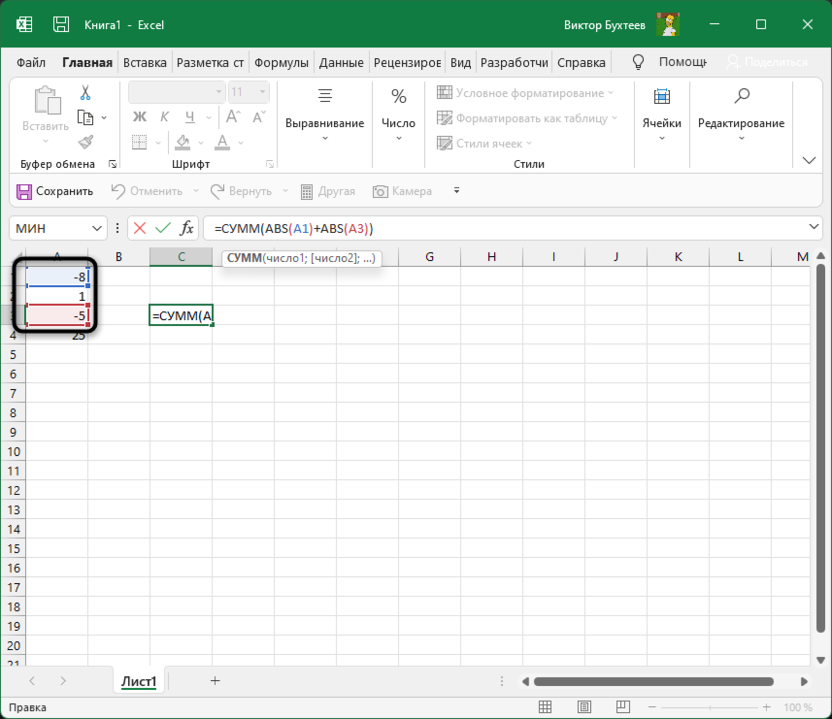Confirm formula with the Enter checkmark icon
Screen dimensions: 832x719
tap(162, 228)
